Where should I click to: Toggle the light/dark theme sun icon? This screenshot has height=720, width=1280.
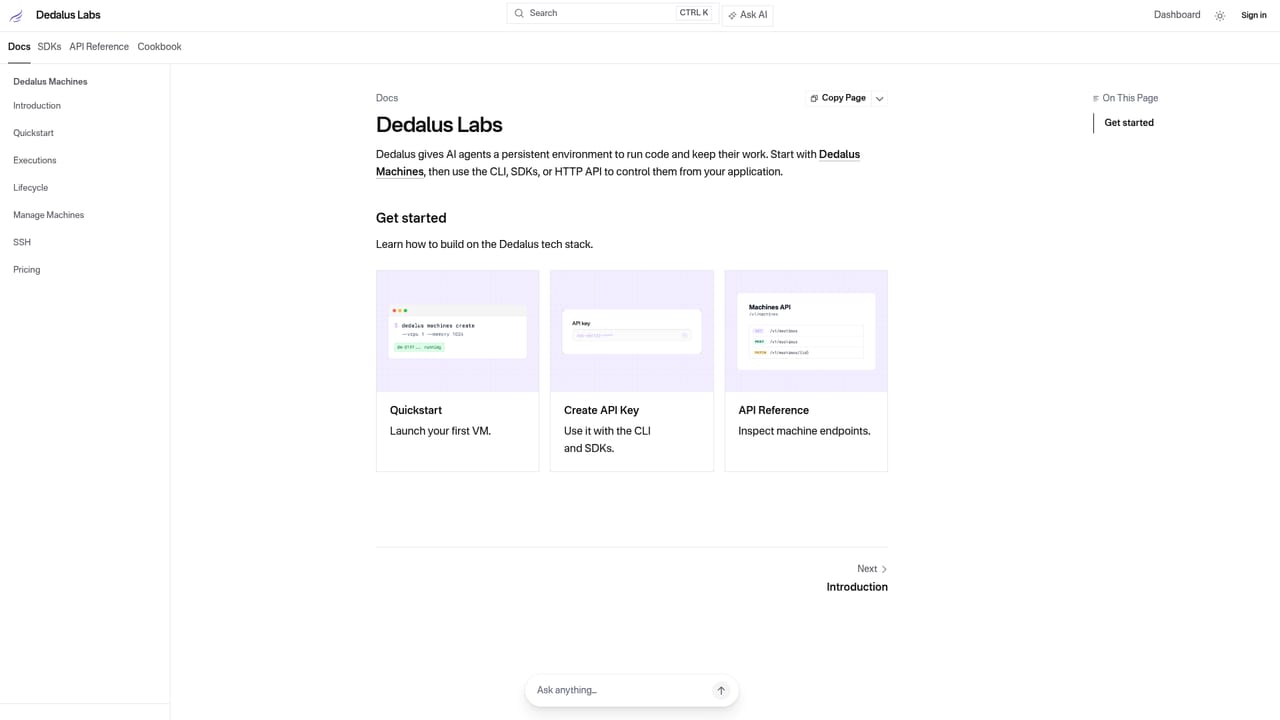click(1220, 16)
